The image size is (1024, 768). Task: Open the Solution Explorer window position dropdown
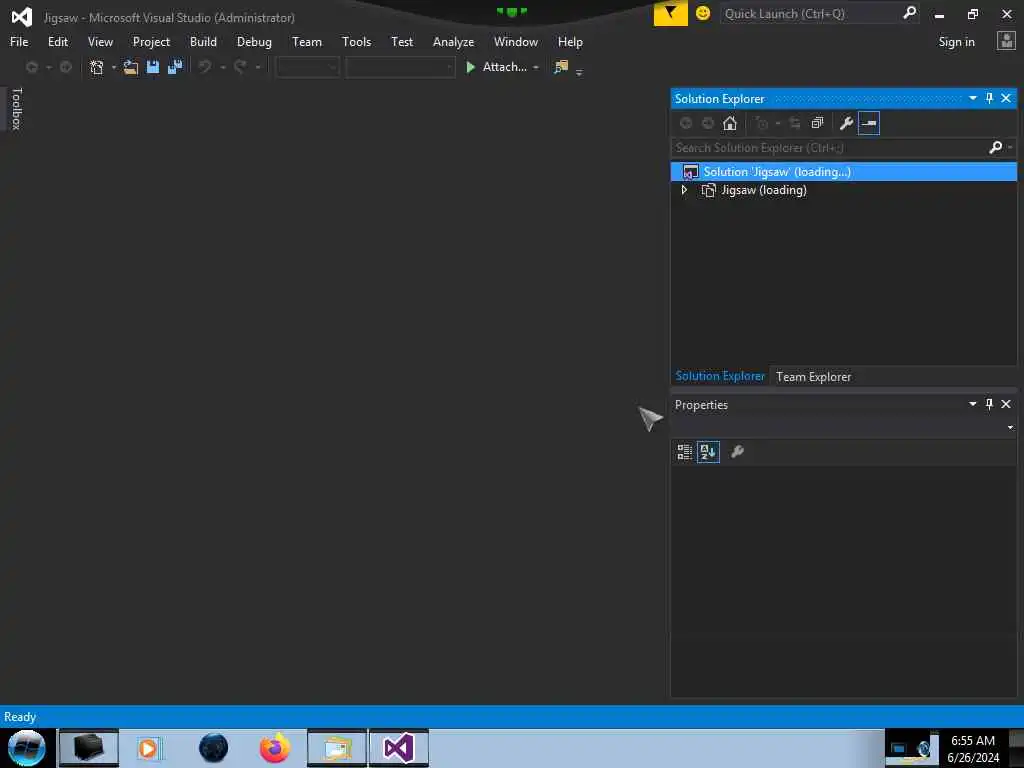[972, 98]
